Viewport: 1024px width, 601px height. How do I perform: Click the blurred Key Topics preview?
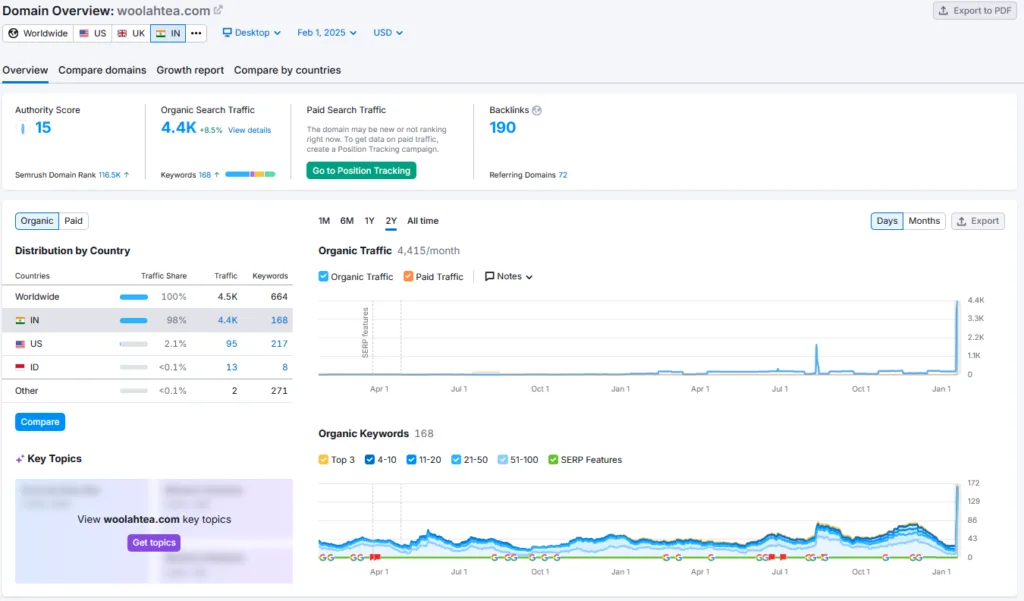click(x=154, y=531)
